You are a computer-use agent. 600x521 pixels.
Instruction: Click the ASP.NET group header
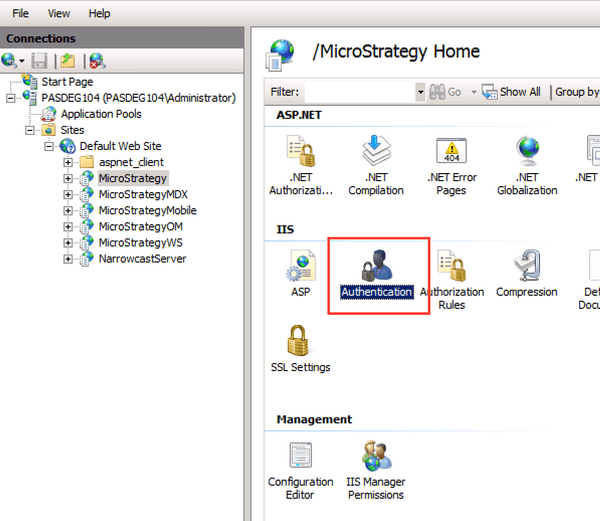(x=299, y=115)
